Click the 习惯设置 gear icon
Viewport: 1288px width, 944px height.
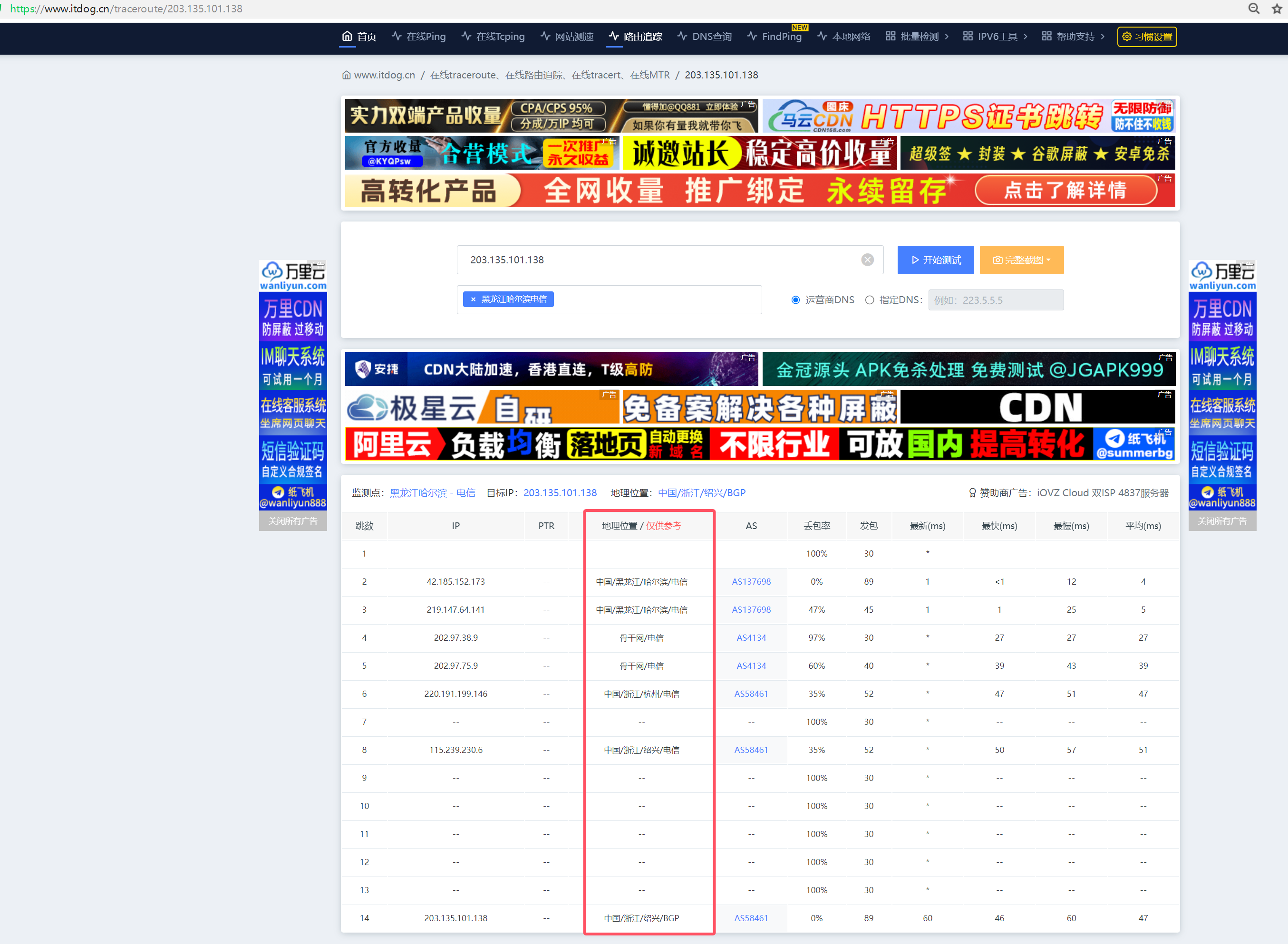point(1127,36)
